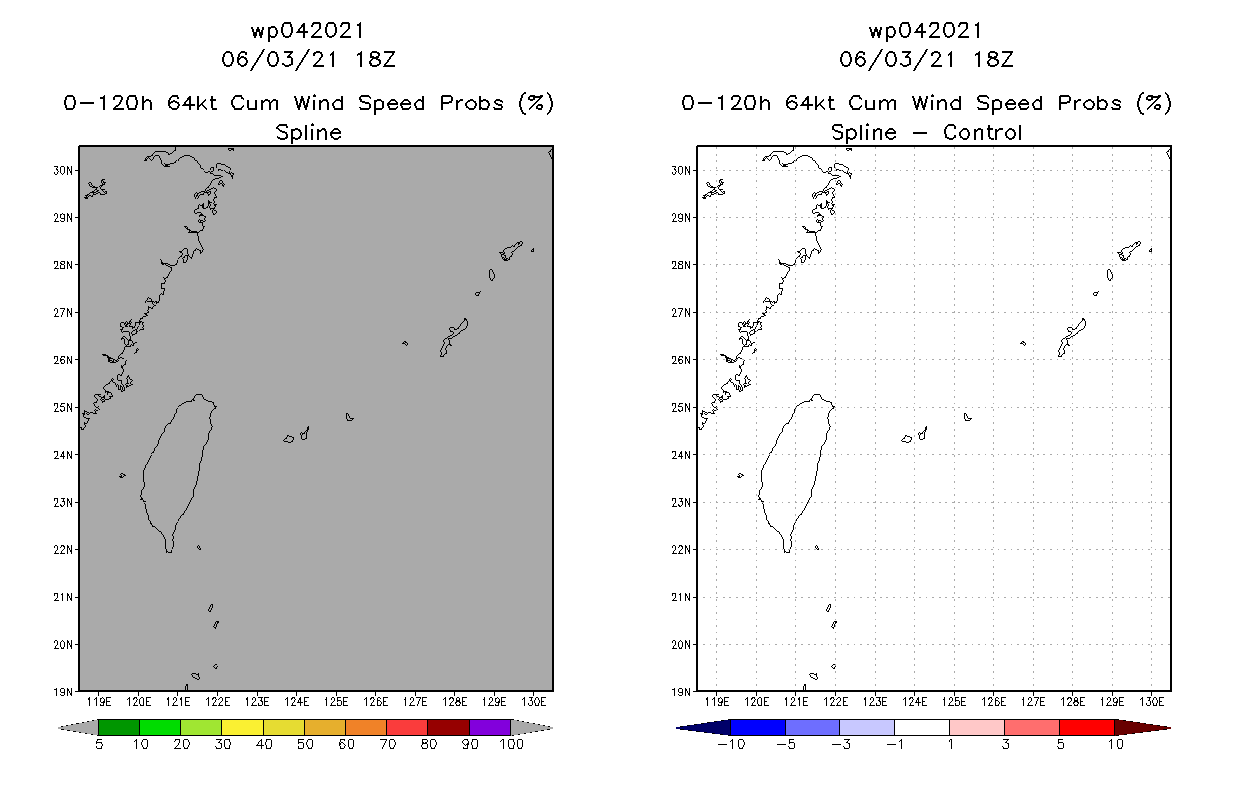1236x800 pixels.
Task: Click the white -1 to 1 swatch
Action: coord(922,727)
